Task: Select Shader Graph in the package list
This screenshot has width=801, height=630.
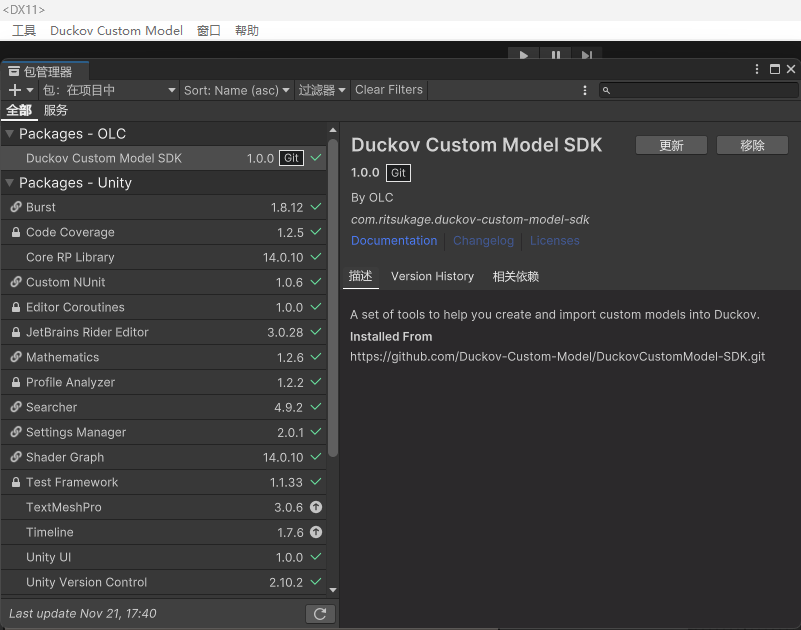Action: pos(65,457)
